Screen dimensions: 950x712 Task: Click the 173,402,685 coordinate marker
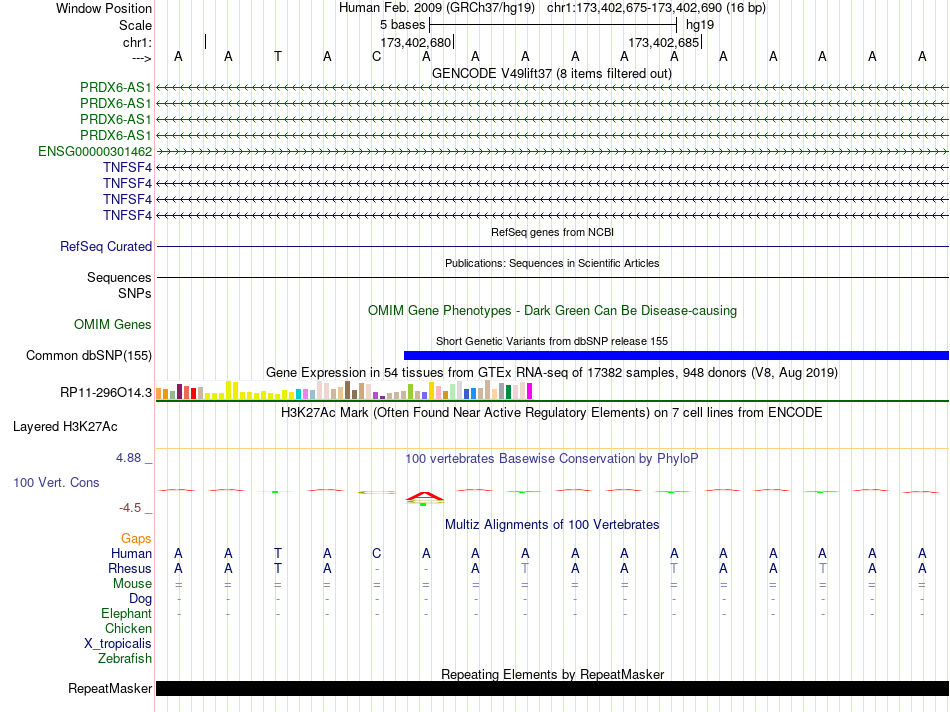click(664, 42)
